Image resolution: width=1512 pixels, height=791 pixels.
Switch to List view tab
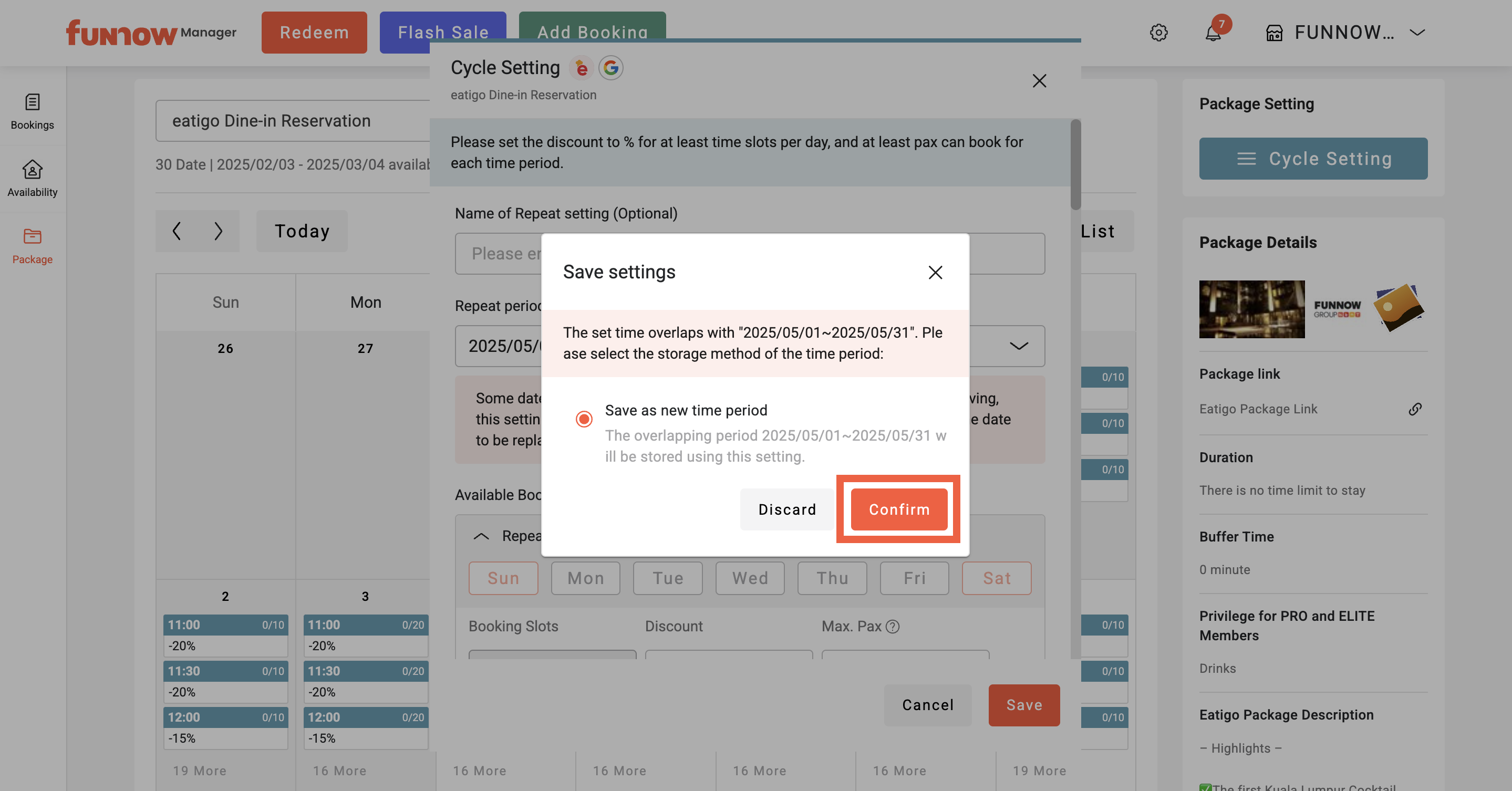coord(1097,231)
